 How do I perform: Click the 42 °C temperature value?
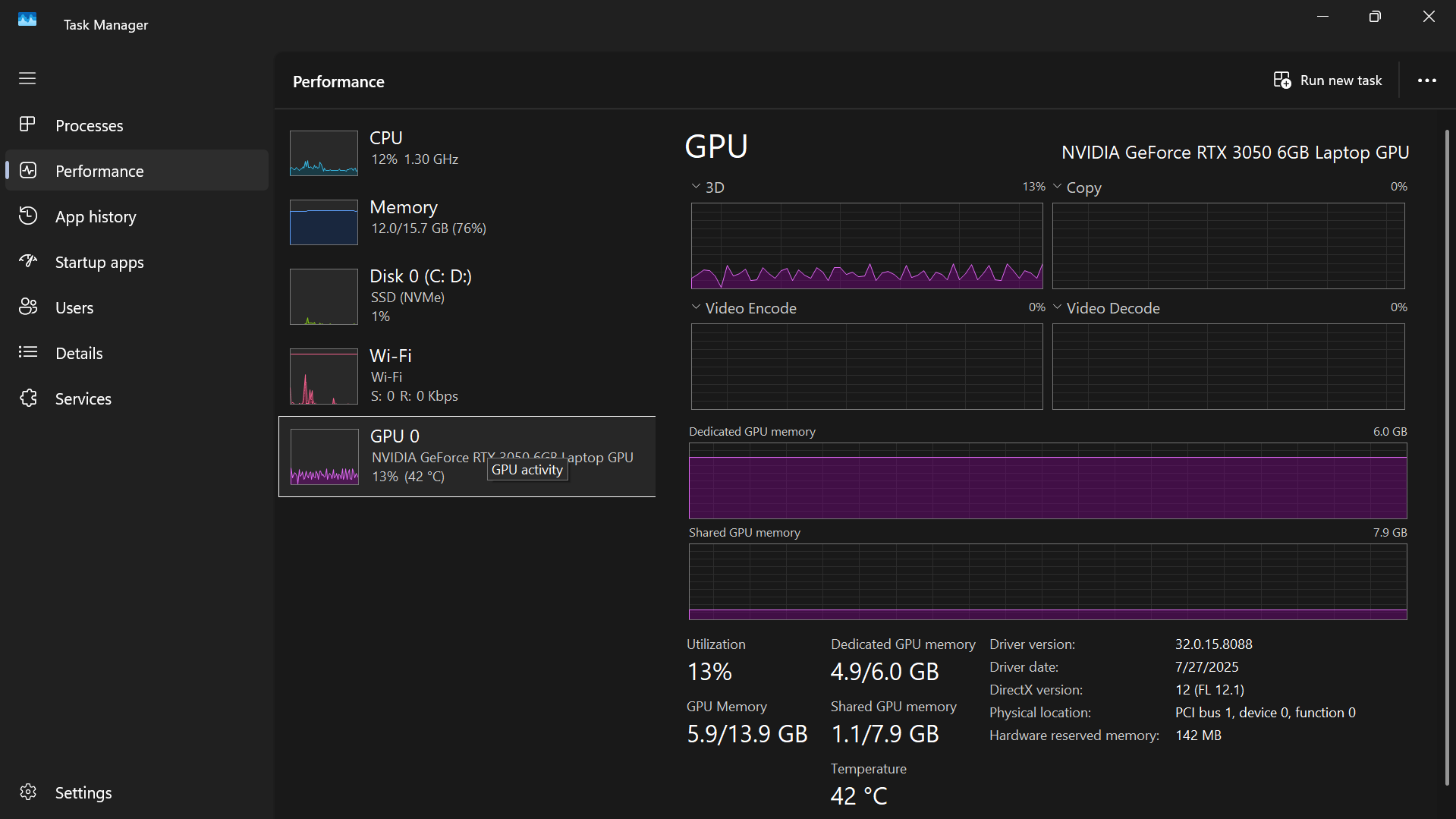859,796
